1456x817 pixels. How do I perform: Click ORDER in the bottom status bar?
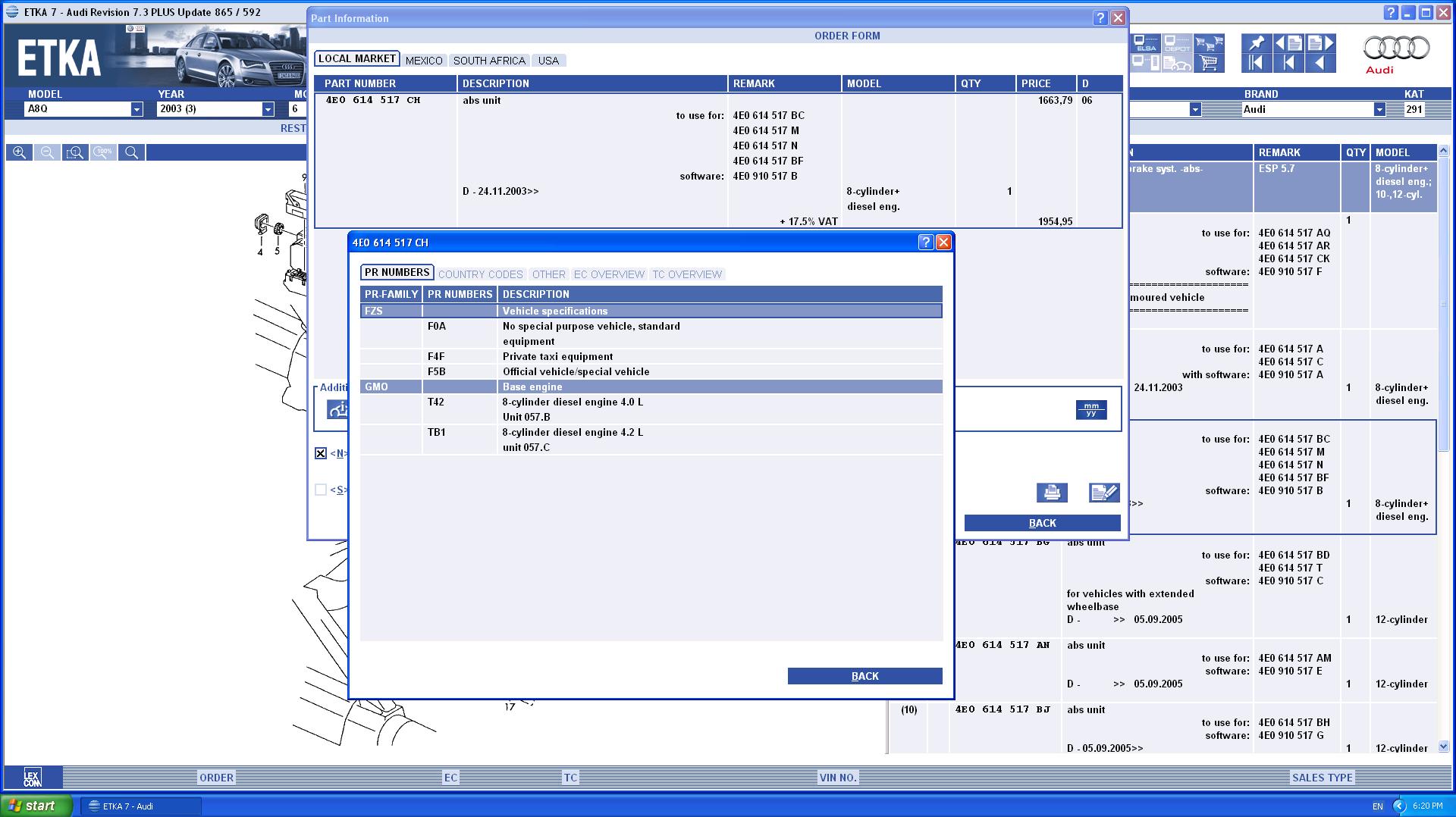[x=216, y=778]
